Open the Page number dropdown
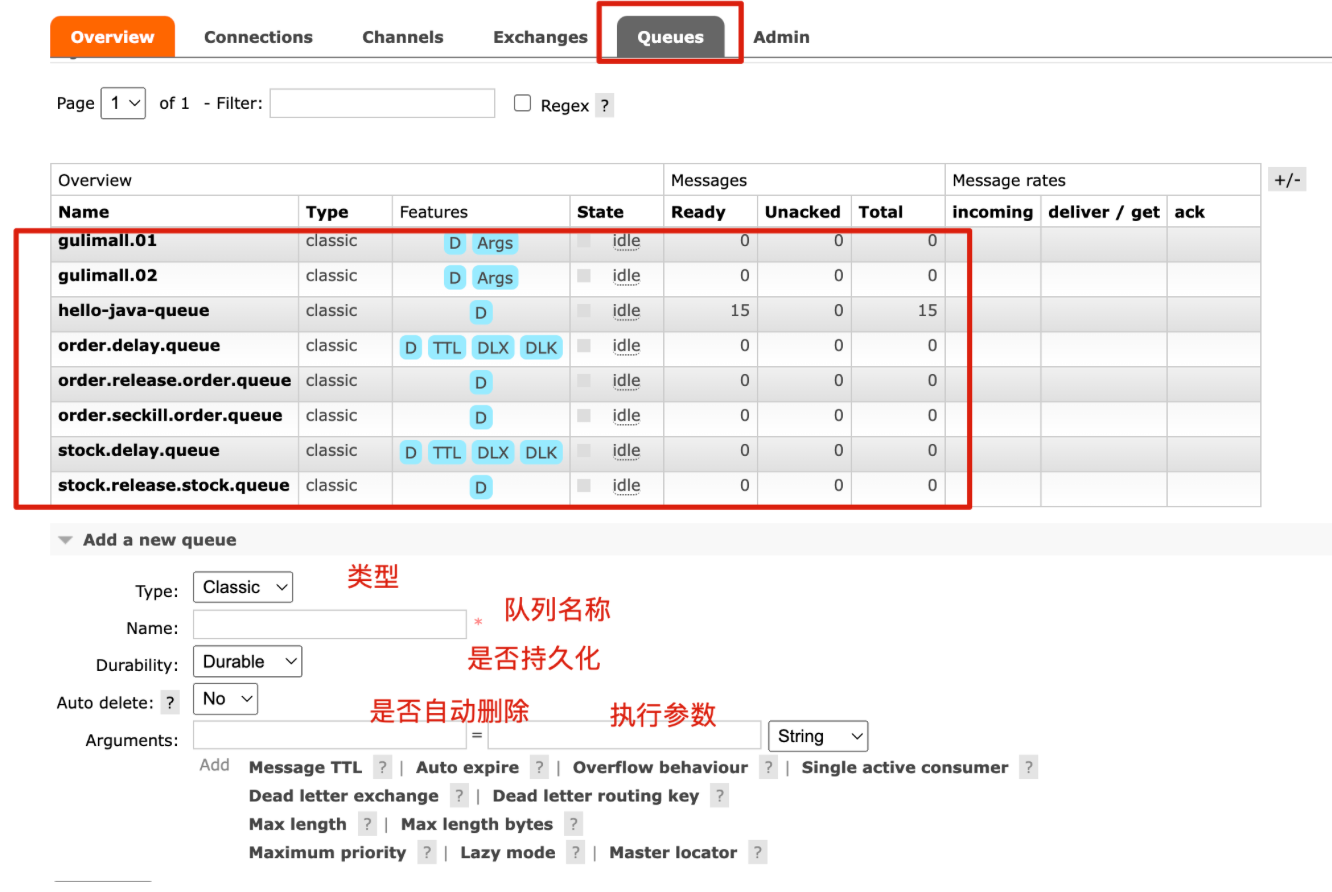 [x=123, y=103]
